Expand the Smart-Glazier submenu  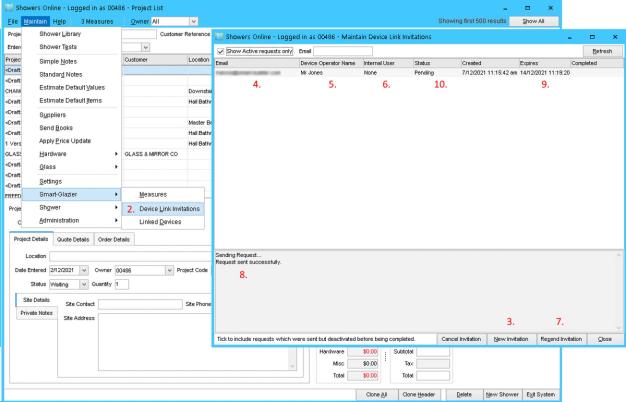tap(71, 194)
